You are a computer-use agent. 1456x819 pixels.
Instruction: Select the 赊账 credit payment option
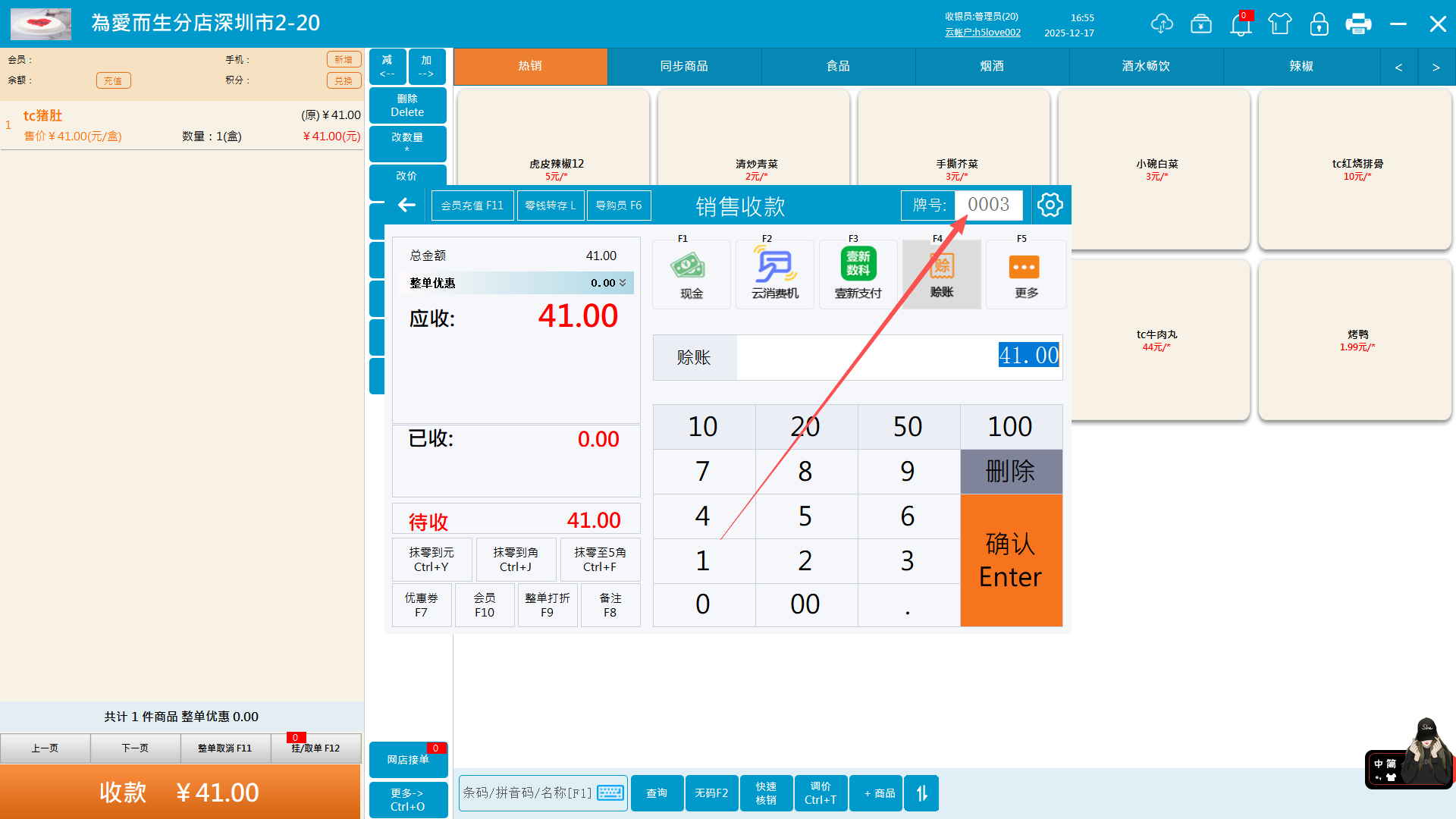pos(941,274)
